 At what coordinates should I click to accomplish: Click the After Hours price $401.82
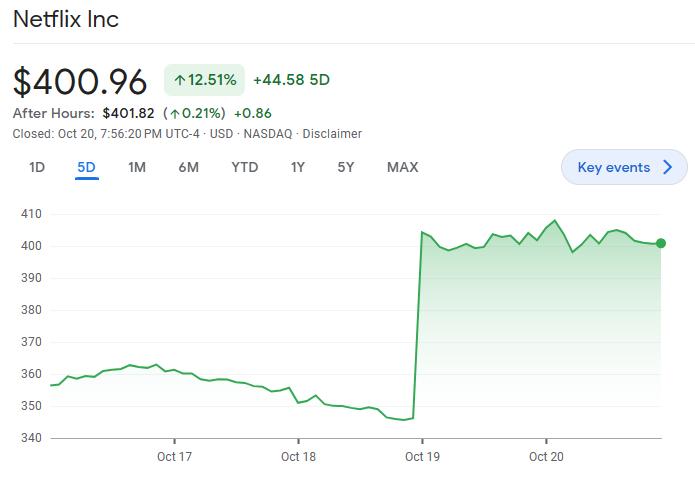128,113
